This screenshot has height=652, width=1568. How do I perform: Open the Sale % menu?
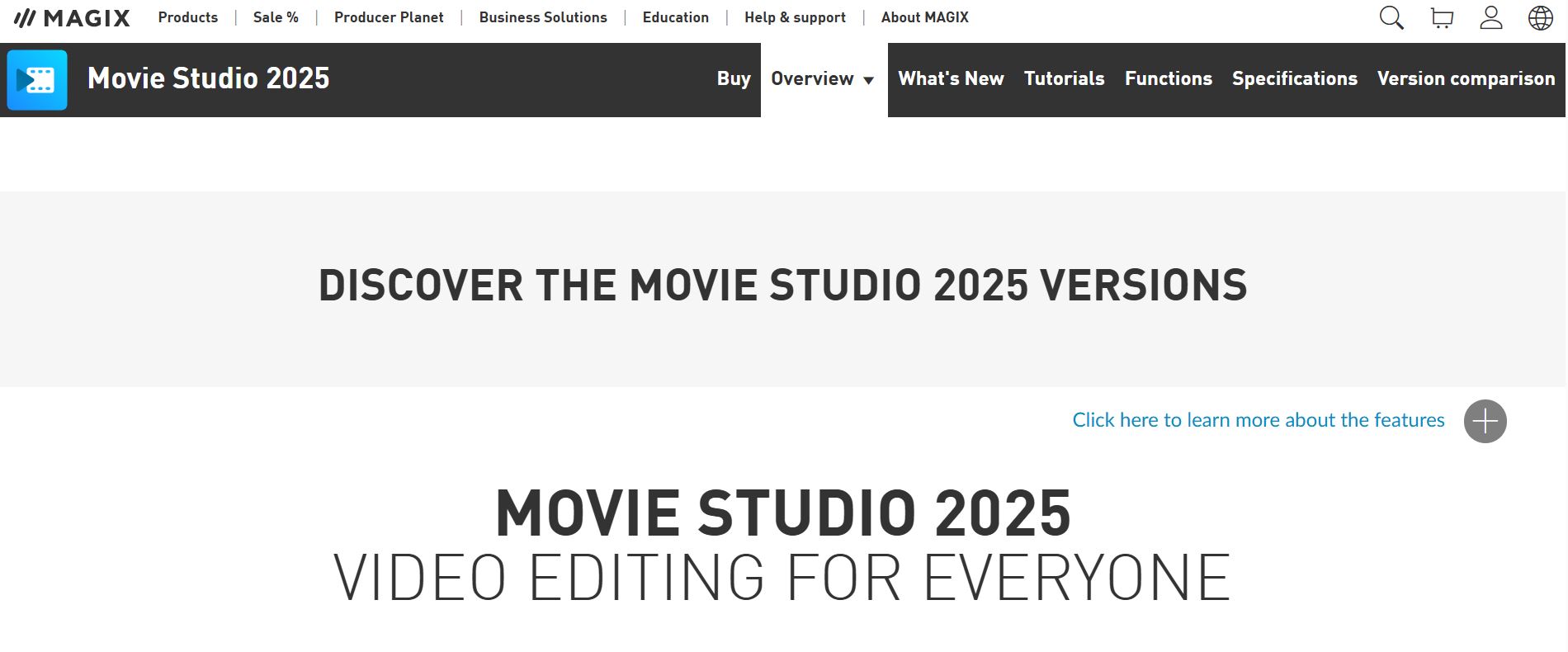[276, 17]
